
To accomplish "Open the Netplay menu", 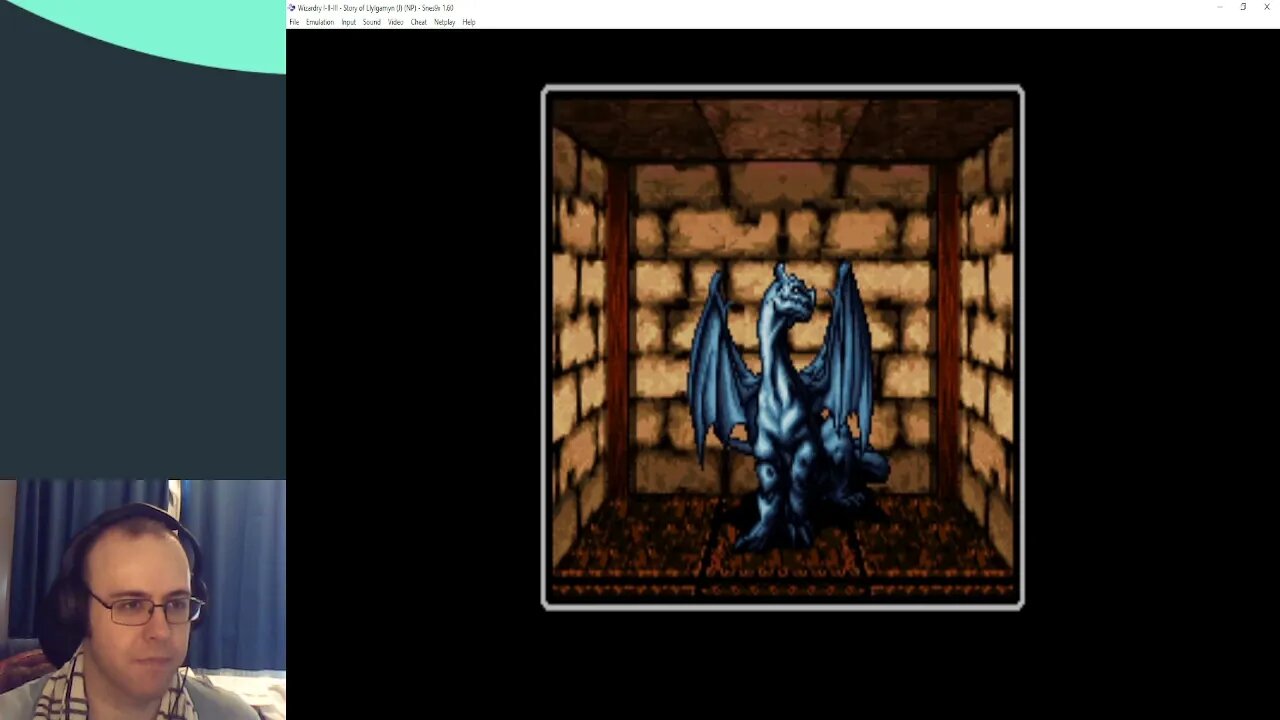I will point(445,22).
